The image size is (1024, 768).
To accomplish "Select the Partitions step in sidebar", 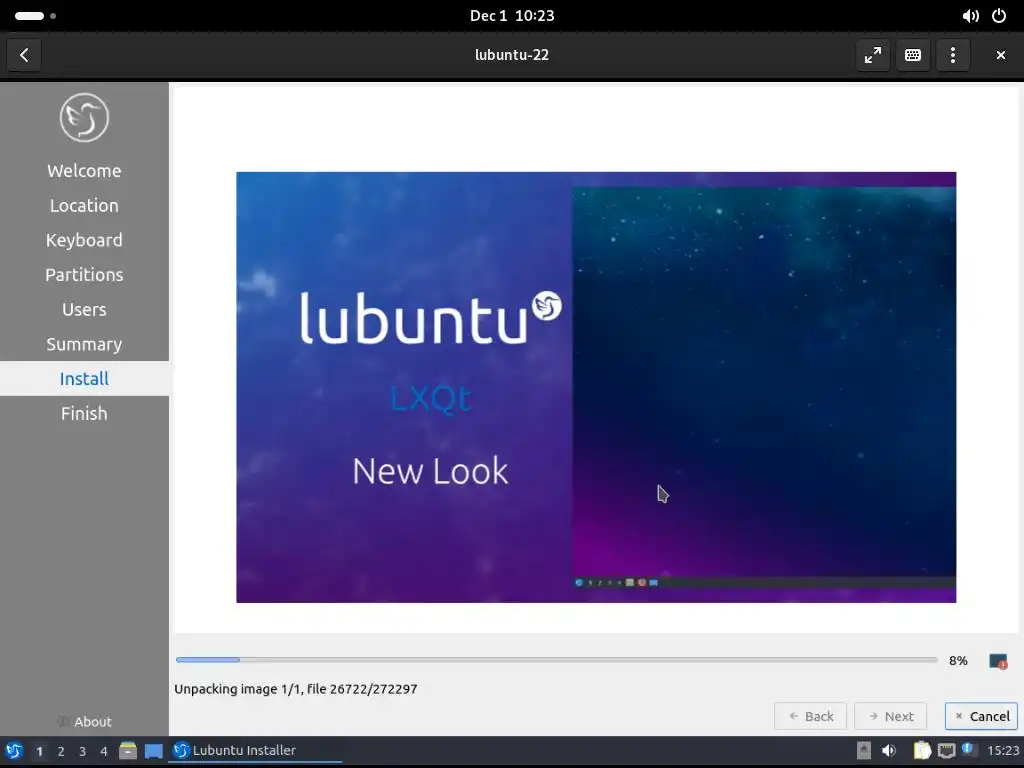I will pyautogui.click(x=84, y=275).
